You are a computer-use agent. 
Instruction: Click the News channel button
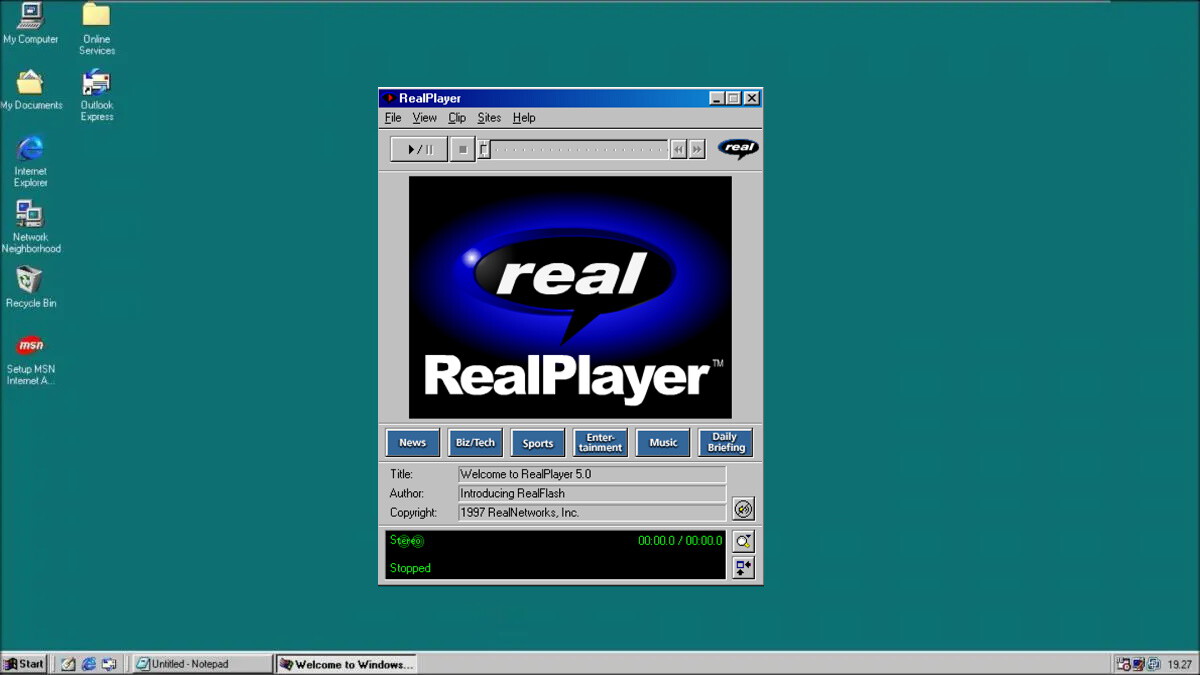pyautogui.click(x=413, y=442)
